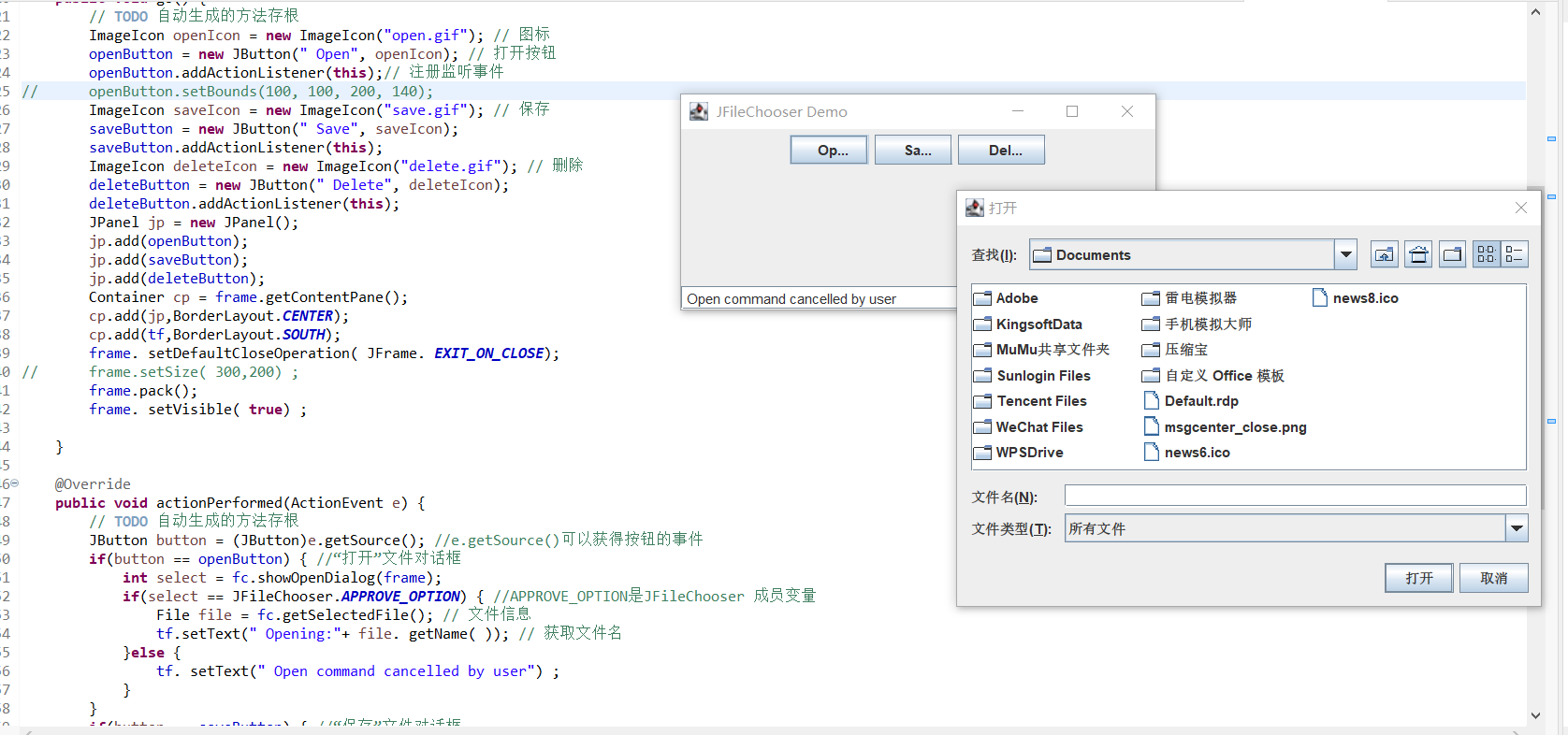Click the file icon beside msgcenter_close.png
This screenshot has width=1568, height=735.
[1152, 427]
